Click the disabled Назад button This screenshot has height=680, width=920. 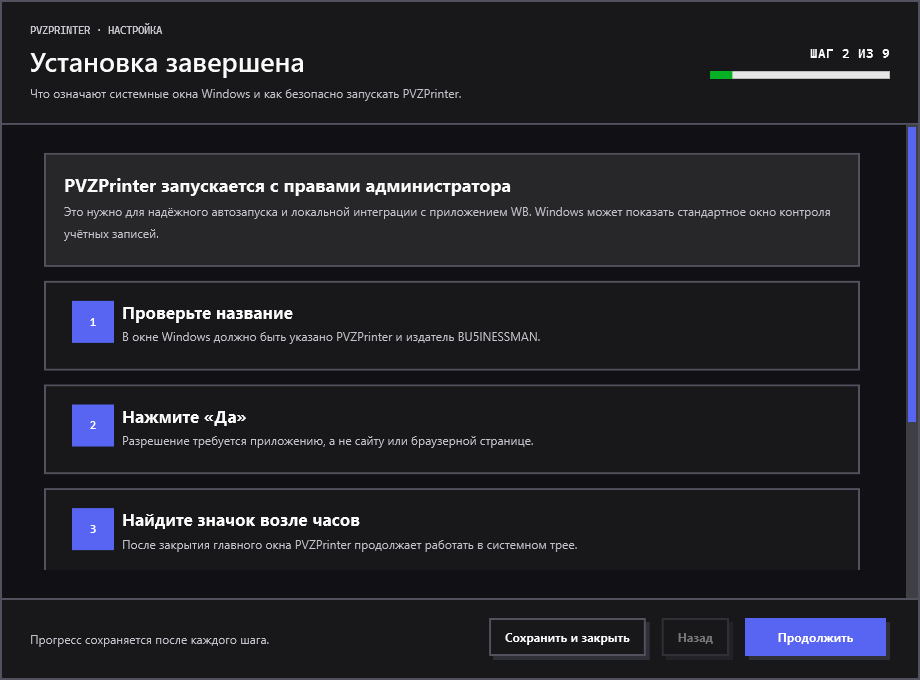695,637
